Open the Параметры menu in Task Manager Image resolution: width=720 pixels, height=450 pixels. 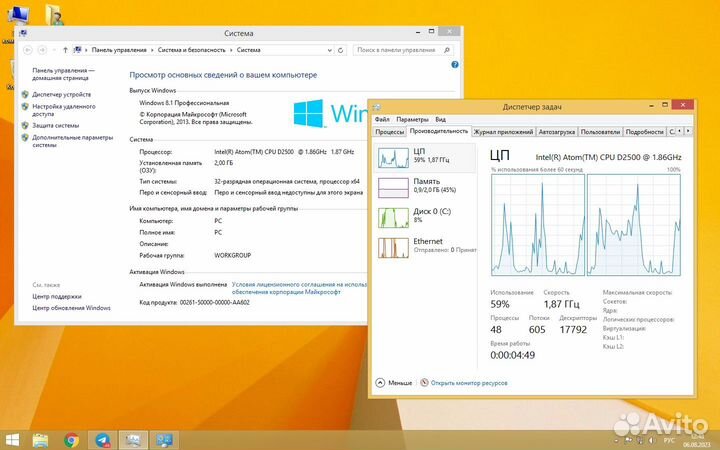pos(412,119)
